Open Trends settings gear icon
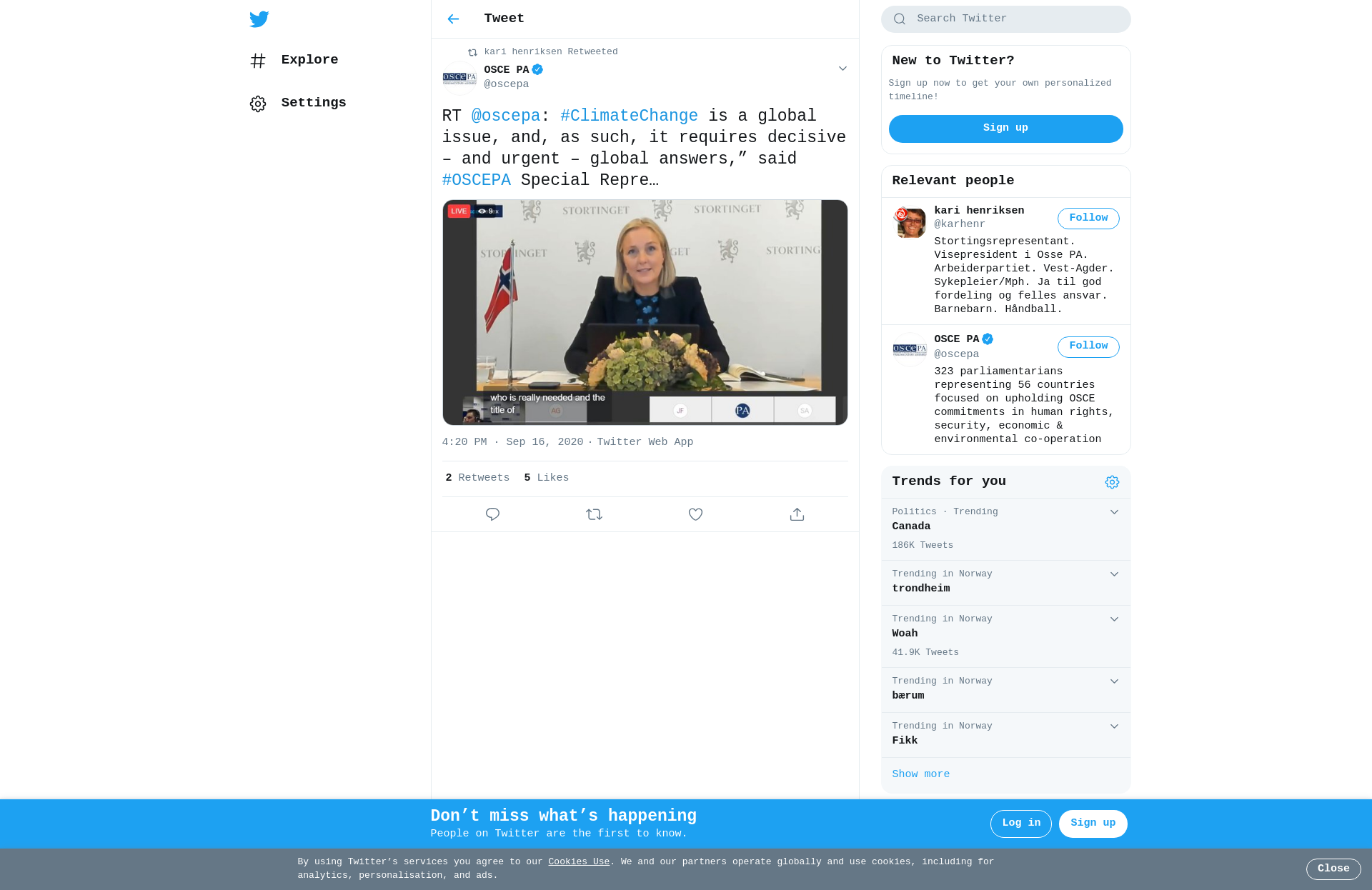This screenshot has width=1372, height=890. [x=1112, y=482]
